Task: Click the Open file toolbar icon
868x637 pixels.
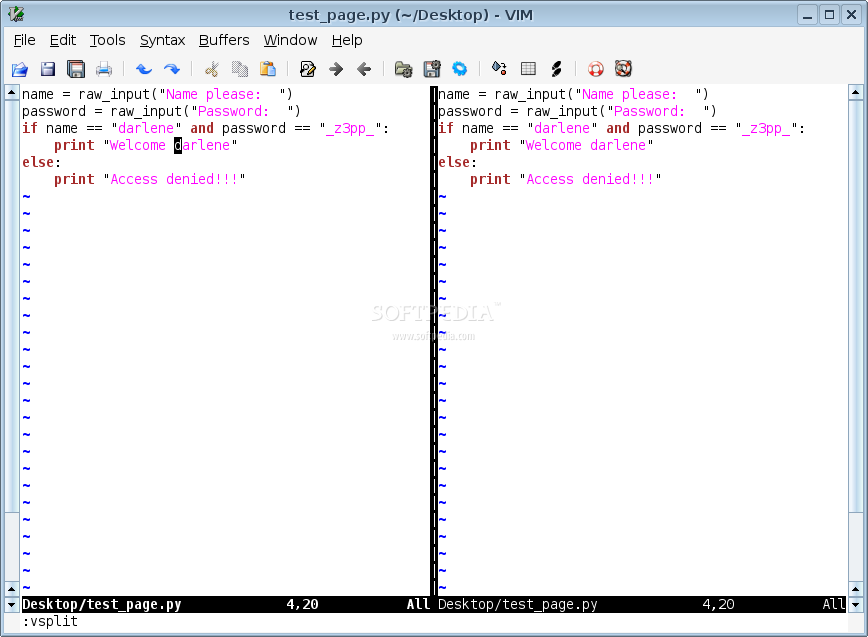Action: click(19, 69)
